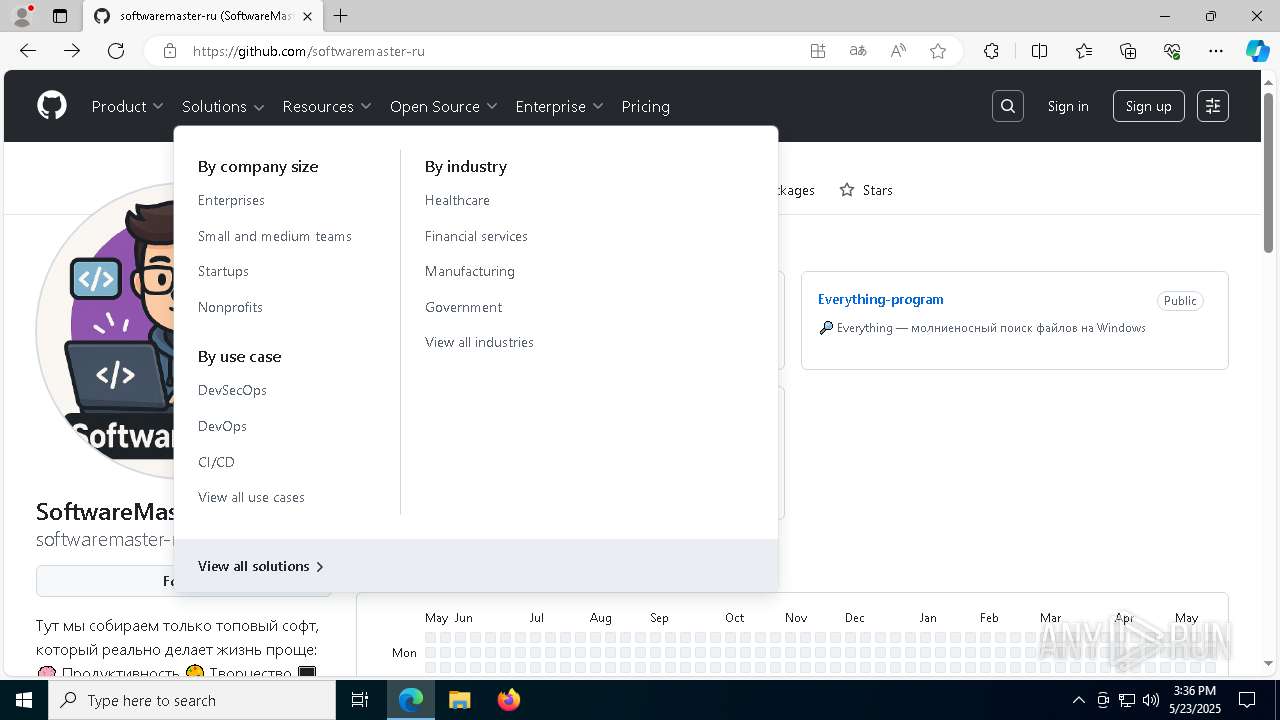Show hidden system tray icons
The image size is (1280, 720).
coord(1078,700)
